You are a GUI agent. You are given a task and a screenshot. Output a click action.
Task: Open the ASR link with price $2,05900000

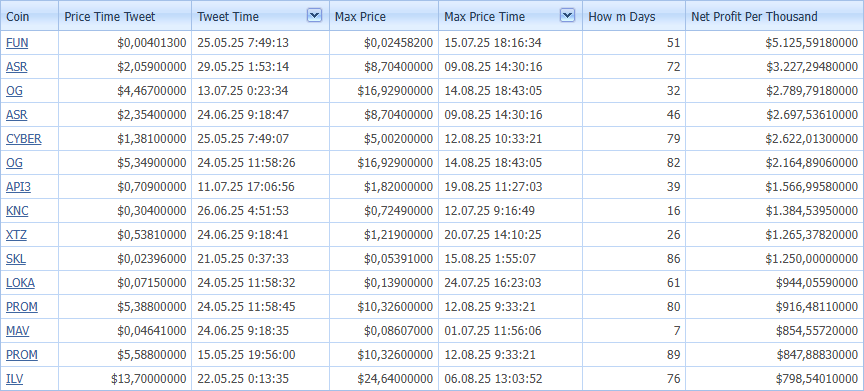[x=17, y=67]
